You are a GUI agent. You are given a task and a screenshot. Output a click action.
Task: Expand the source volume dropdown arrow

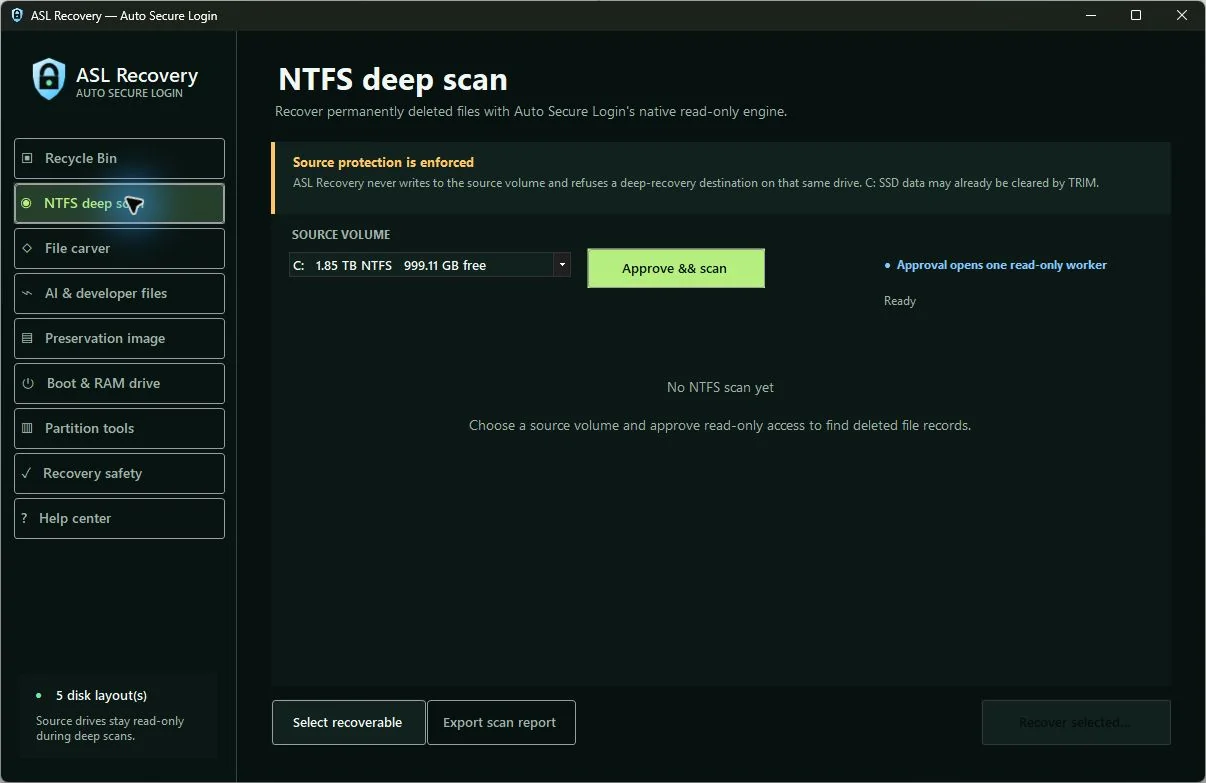click(562, 265)
